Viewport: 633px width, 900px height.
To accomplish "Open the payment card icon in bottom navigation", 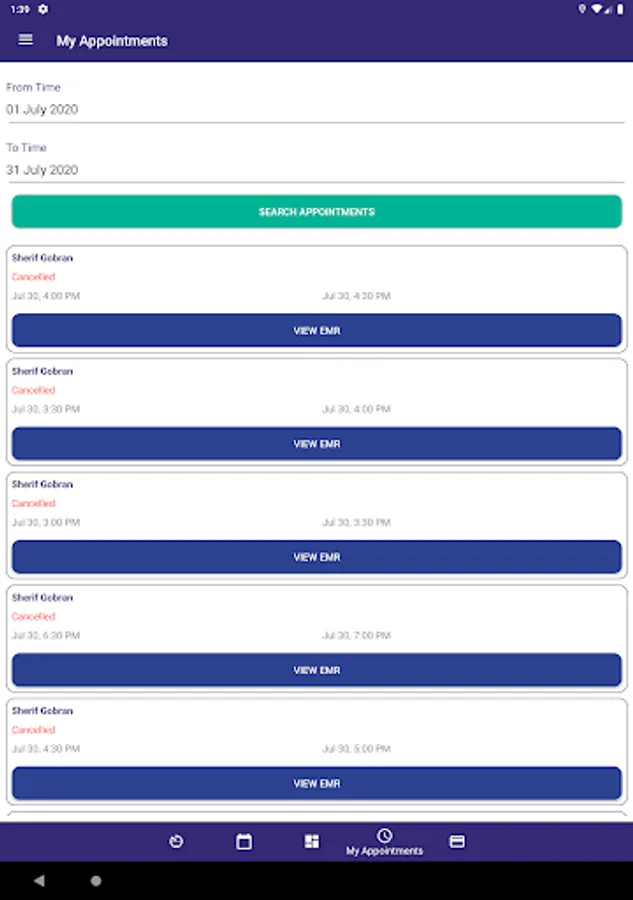I will [457, 841].
